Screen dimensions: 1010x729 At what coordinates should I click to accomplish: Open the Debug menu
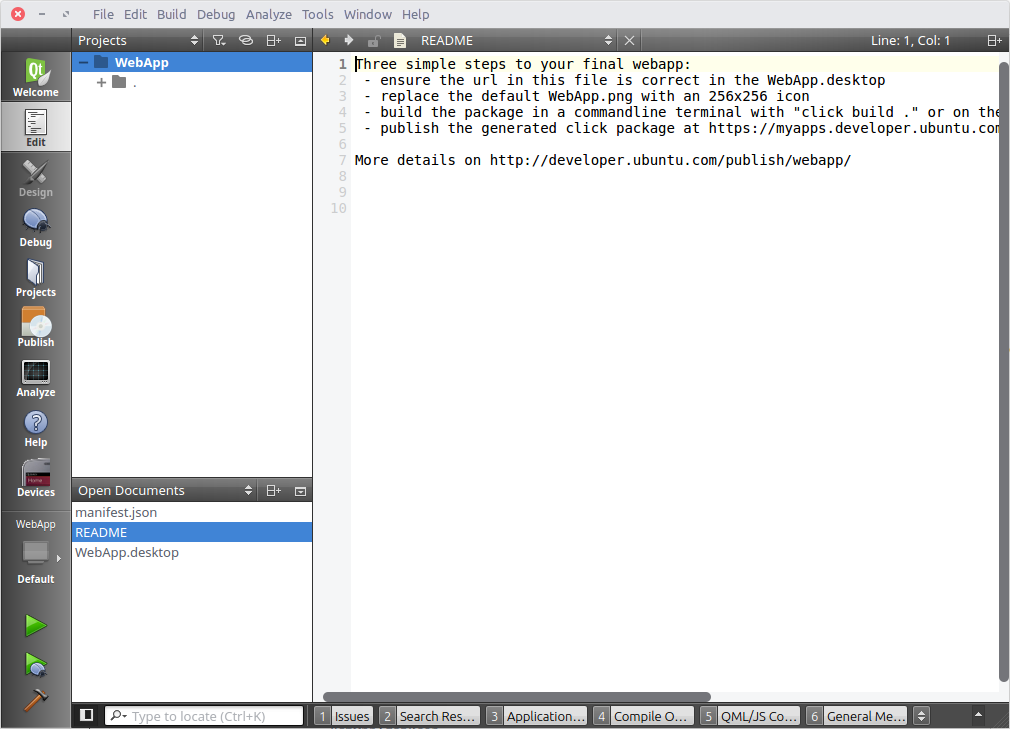[216, 14]
